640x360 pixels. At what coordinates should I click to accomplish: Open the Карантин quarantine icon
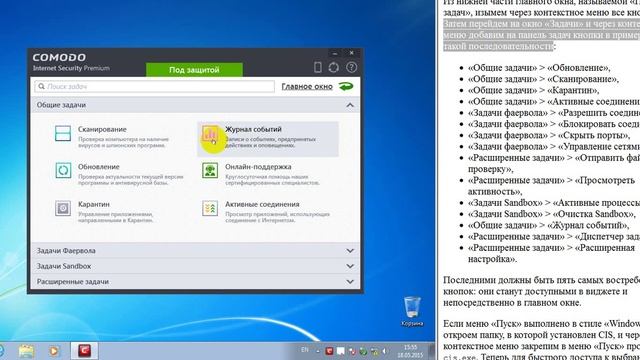(x=63, y=208)
